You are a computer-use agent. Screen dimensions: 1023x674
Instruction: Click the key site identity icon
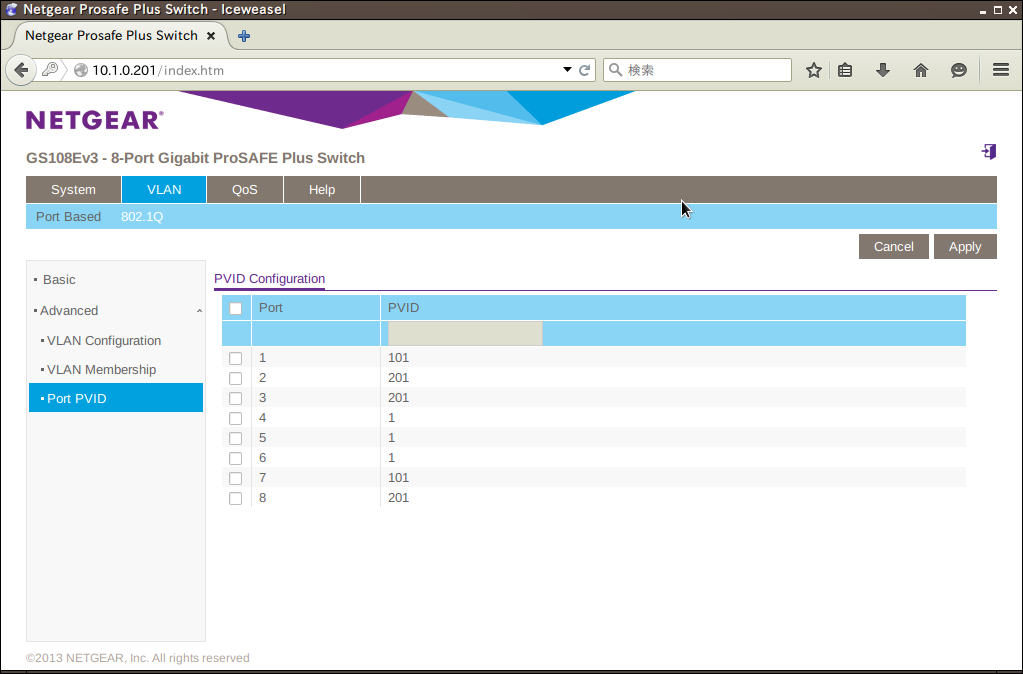[50, 70]
